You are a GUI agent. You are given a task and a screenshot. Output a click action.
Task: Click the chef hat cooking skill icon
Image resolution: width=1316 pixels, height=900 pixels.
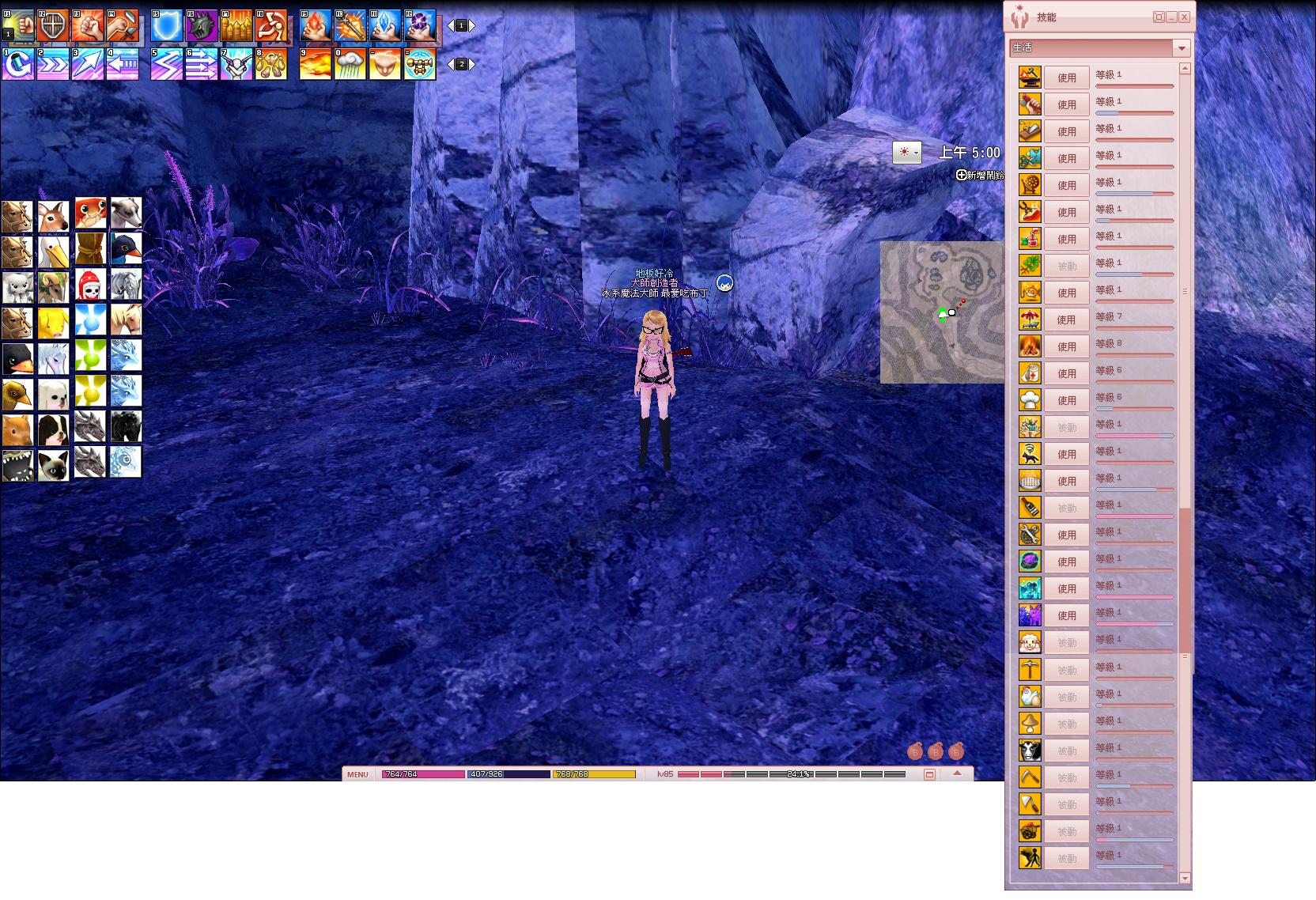[1029, 400]
